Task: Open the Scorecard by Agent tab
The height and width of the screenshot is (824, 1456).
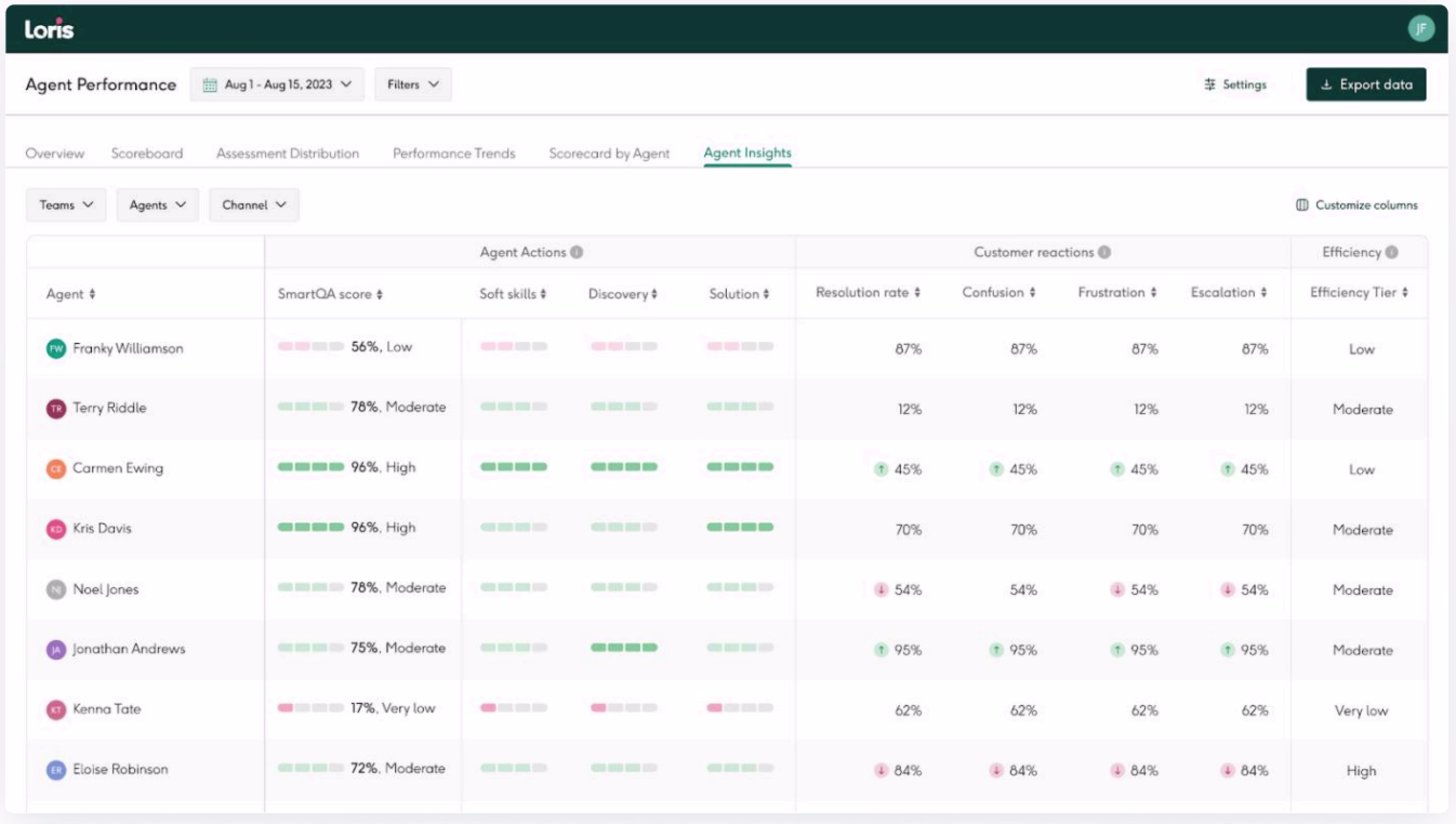Action: coord(609,153)
